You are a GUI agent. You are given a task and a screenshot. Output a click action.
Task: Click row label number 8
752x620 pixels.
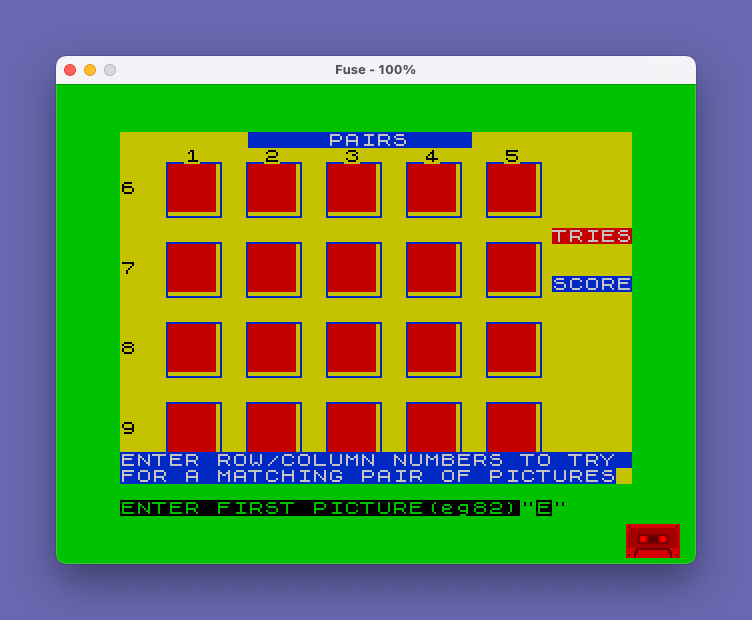click(x=128, y=348)
